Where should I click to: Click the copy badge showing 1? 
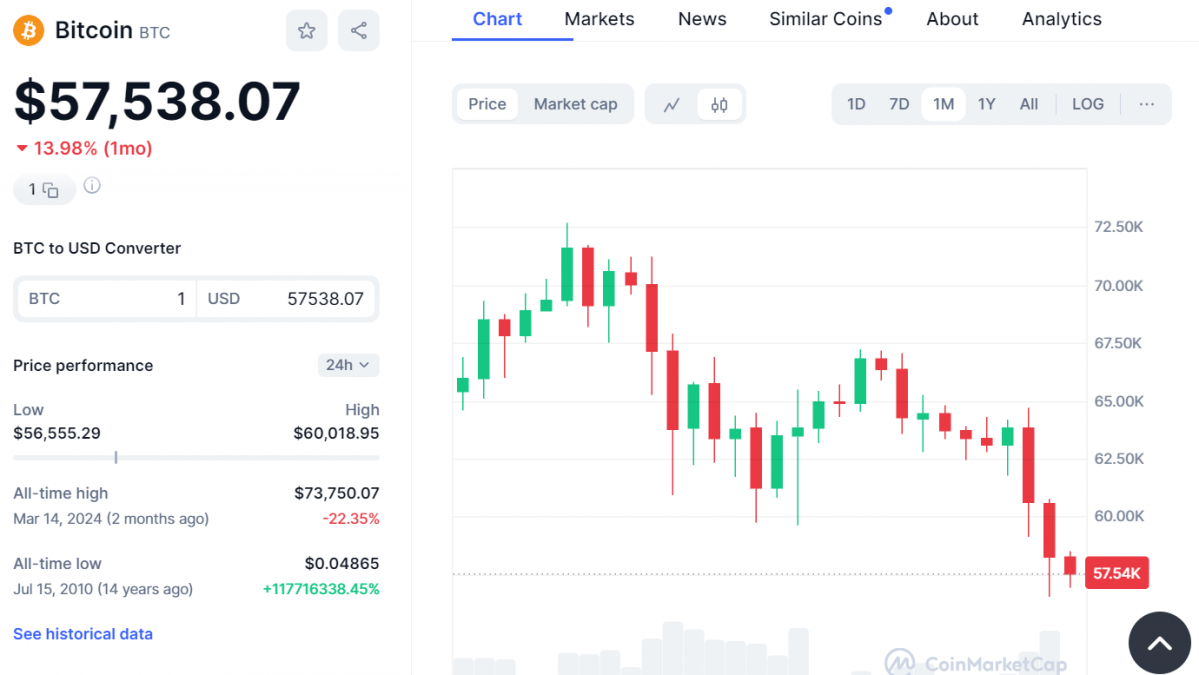tap(44, 189)
